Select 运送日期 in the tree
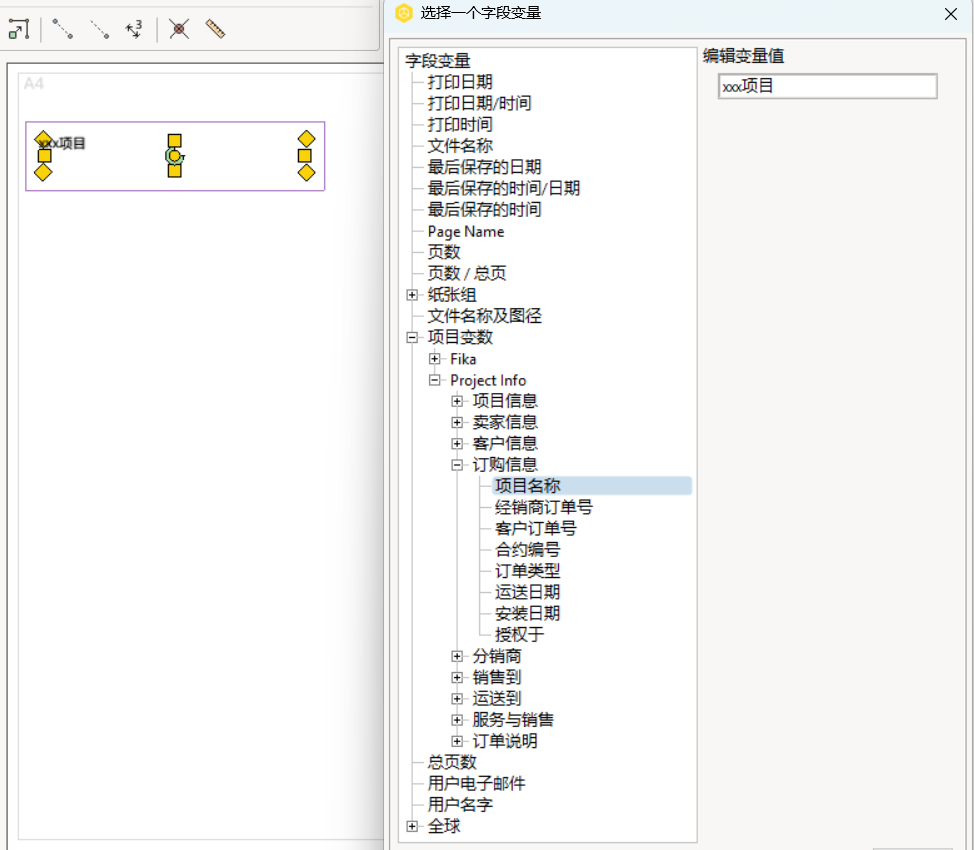The height and width of the screenshot is (850, 974). (527, 592)
